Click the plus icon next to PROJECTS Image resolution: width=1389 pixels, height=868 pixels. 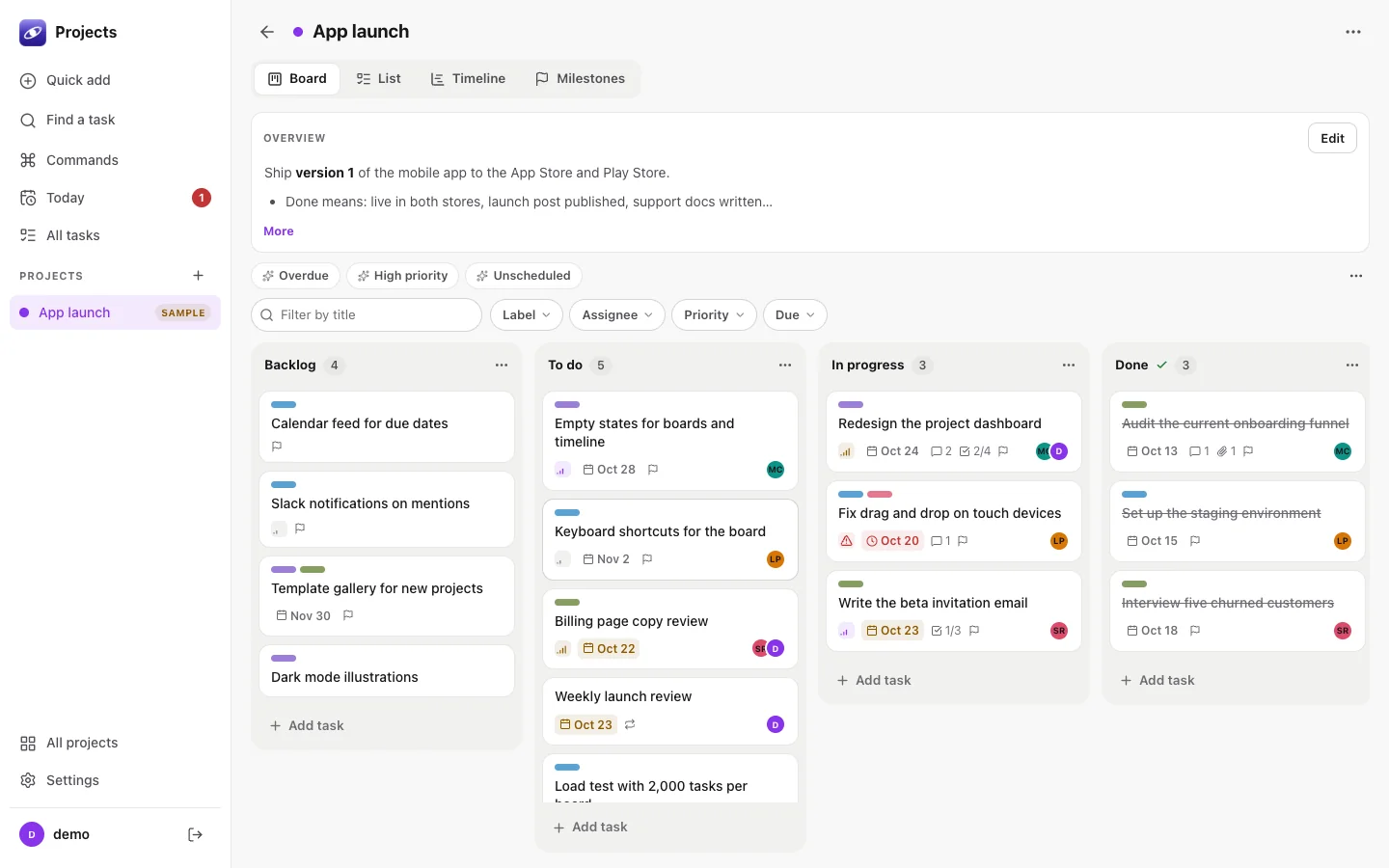coord(199,276)
